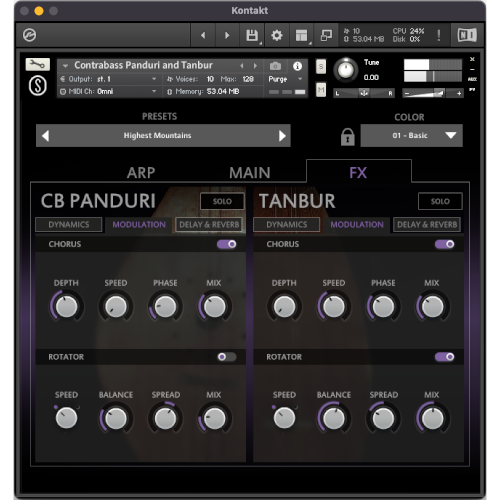Open the MIDI Ch Omni dropdown
Screen dimensions: 500x500
click(109, 91)
